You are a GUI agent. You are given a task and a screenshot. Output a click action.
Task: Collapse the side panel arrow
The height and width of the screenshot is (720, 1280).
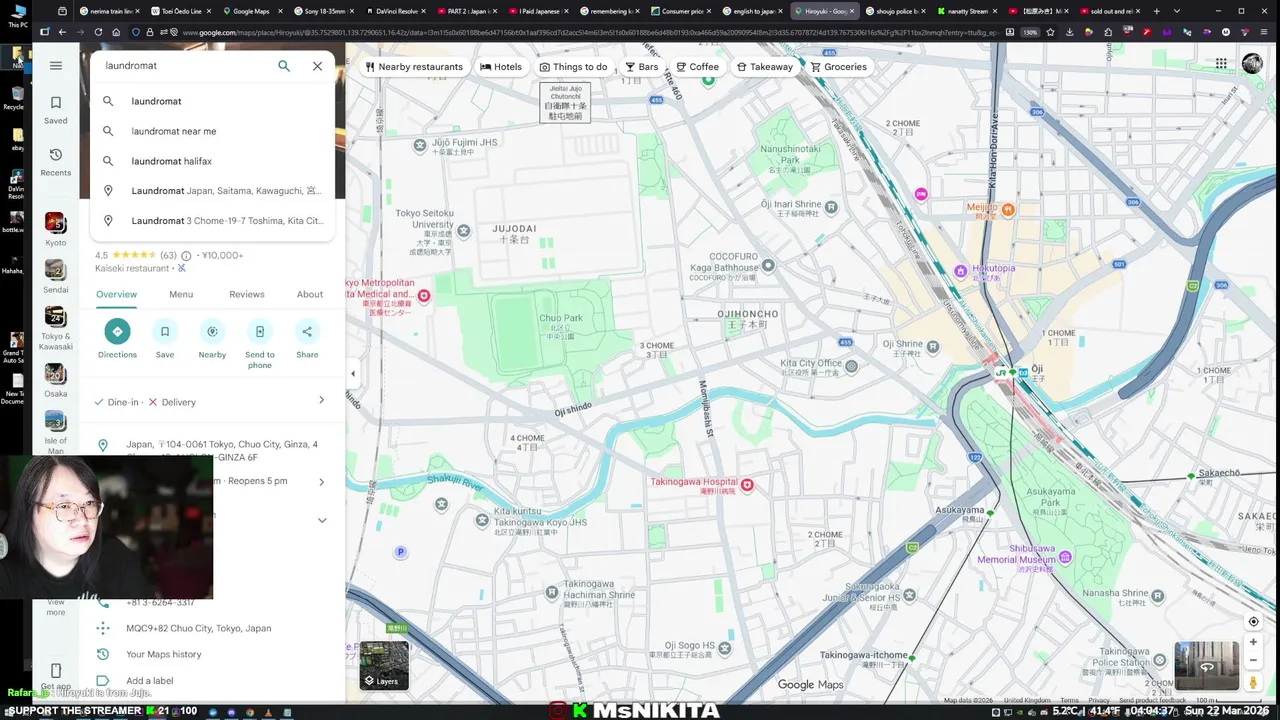352,374
